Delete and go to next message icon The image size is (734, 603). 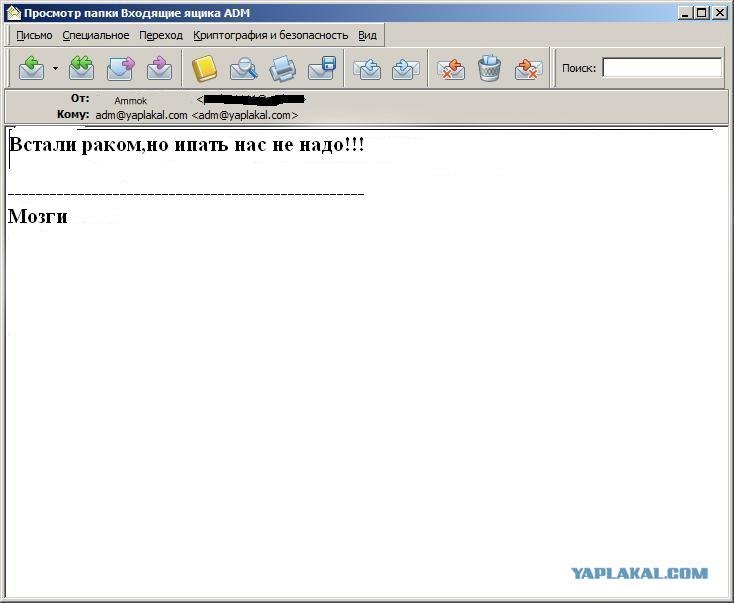528,69
